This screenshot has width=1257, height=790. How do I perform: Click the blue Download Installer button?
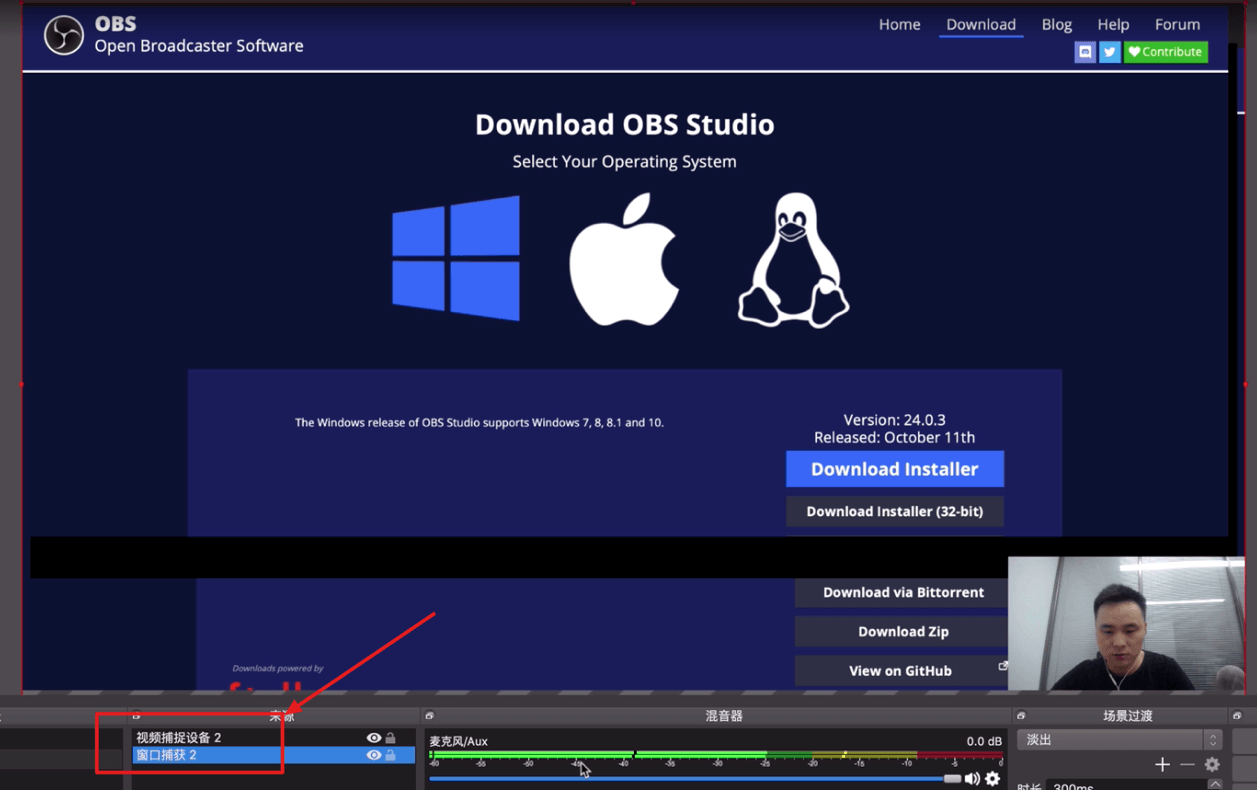coord(894,469)
